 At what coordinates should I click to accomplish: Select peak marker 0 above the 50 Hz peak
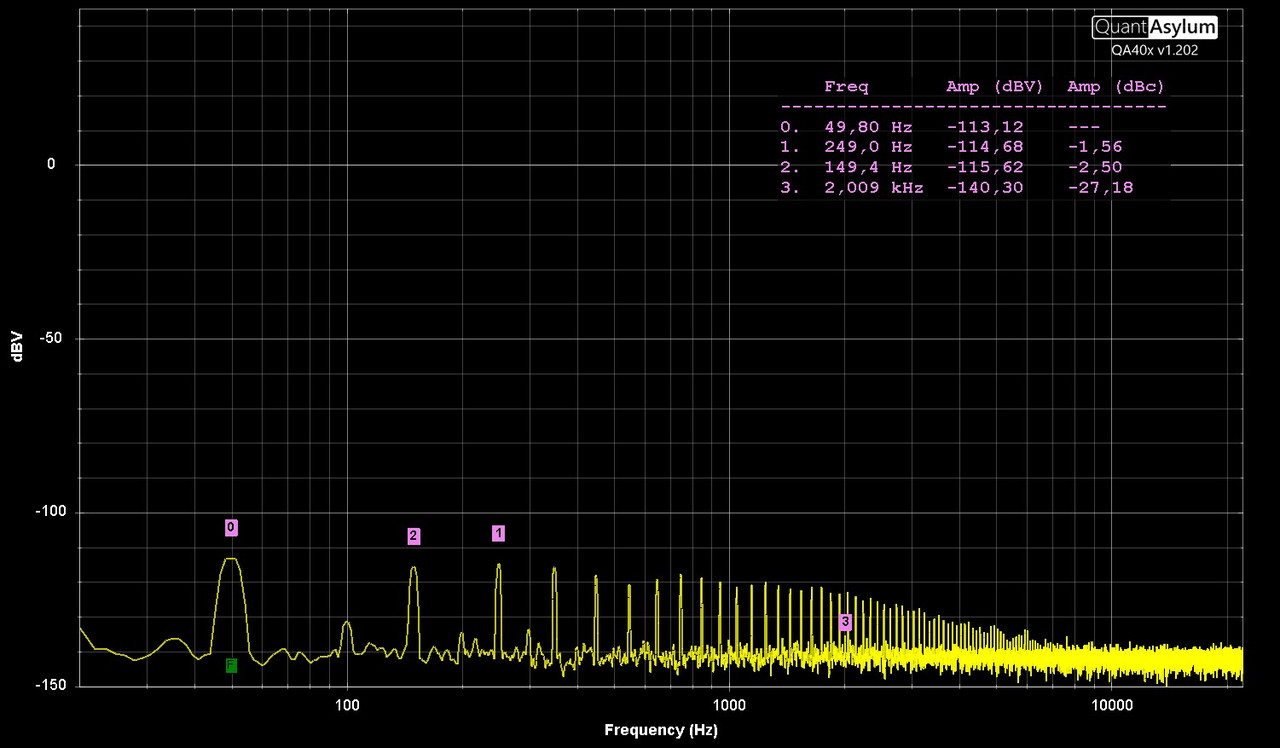click(231, 527)
